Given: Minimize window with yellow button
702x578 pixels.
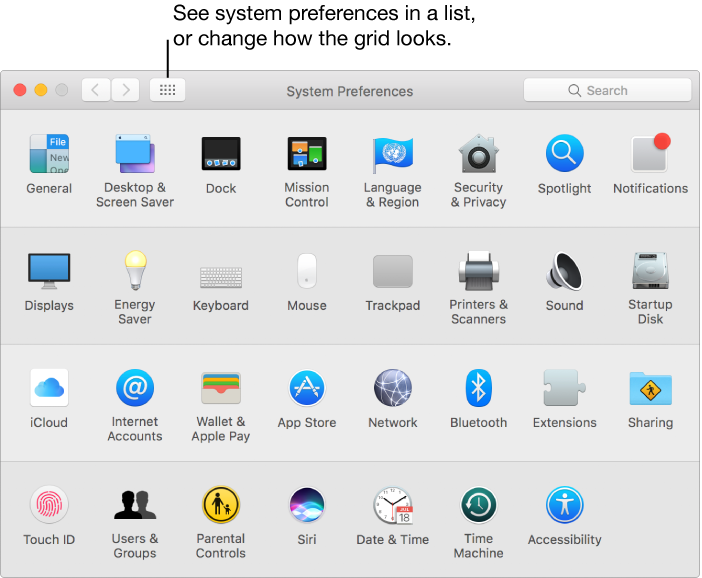Looking at the screenshot, I should tap(41, 90).
